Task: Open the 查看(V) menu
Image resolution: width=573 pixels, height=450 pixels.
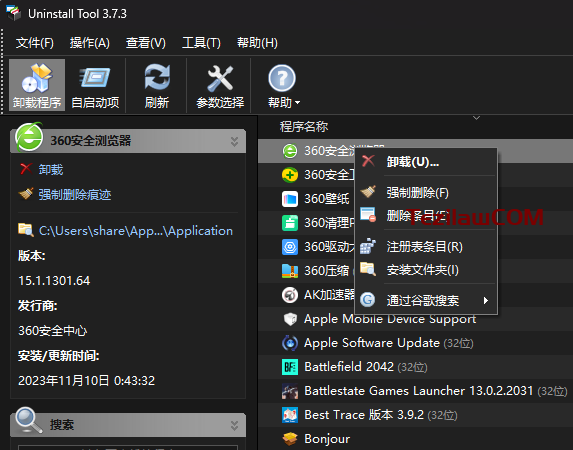Action: click(145, 43)
